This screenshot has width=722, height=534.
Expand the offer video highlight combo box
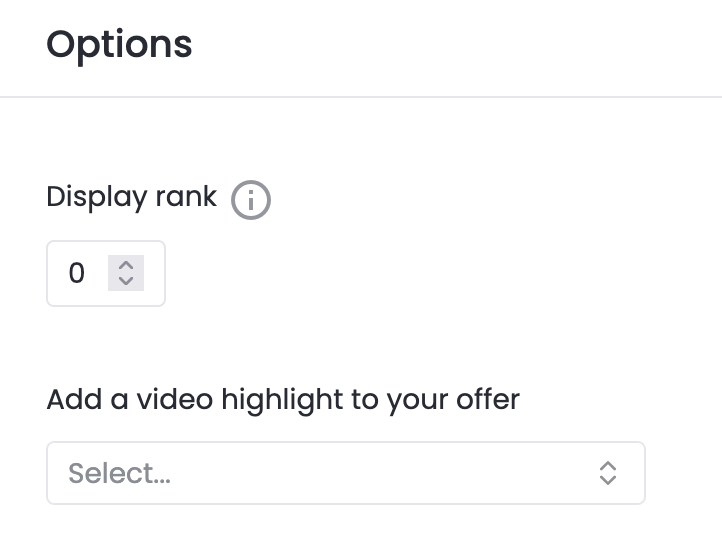[x=346, y=473]
